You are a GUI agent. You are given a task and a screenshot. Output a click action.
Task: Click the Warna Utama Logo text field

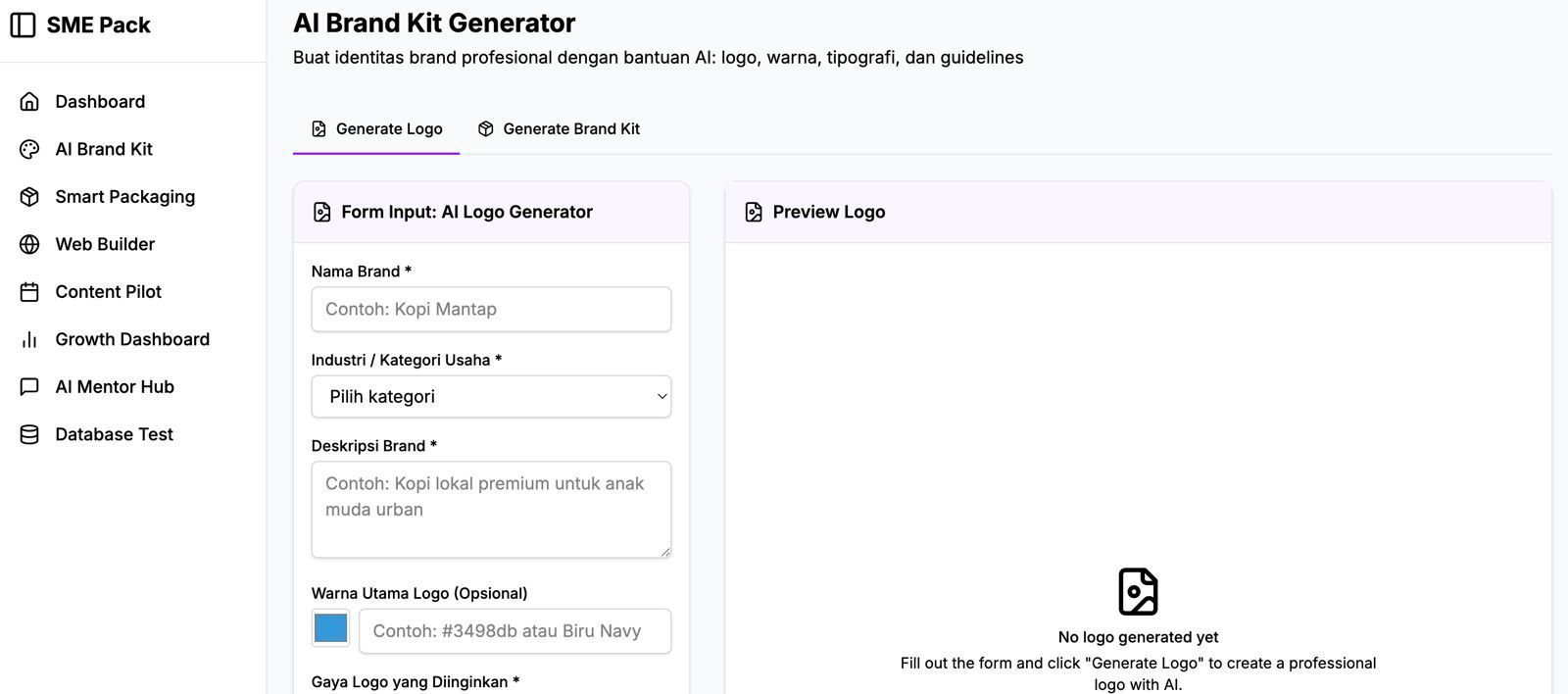point(514,631)
